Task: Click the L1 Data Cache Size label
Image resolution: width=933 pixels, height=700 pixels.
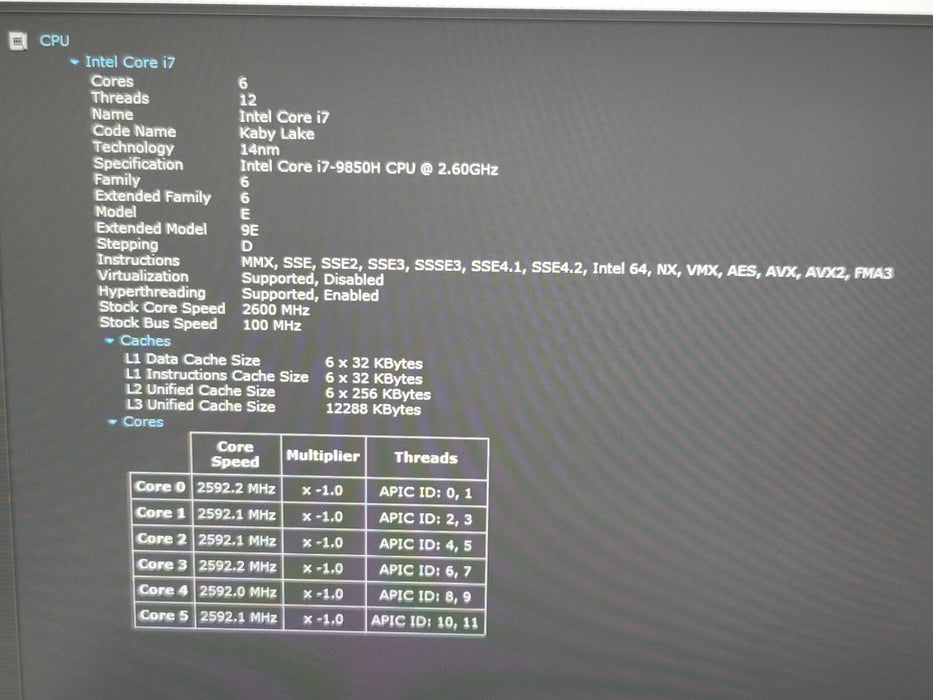Action: pos(192,360)
